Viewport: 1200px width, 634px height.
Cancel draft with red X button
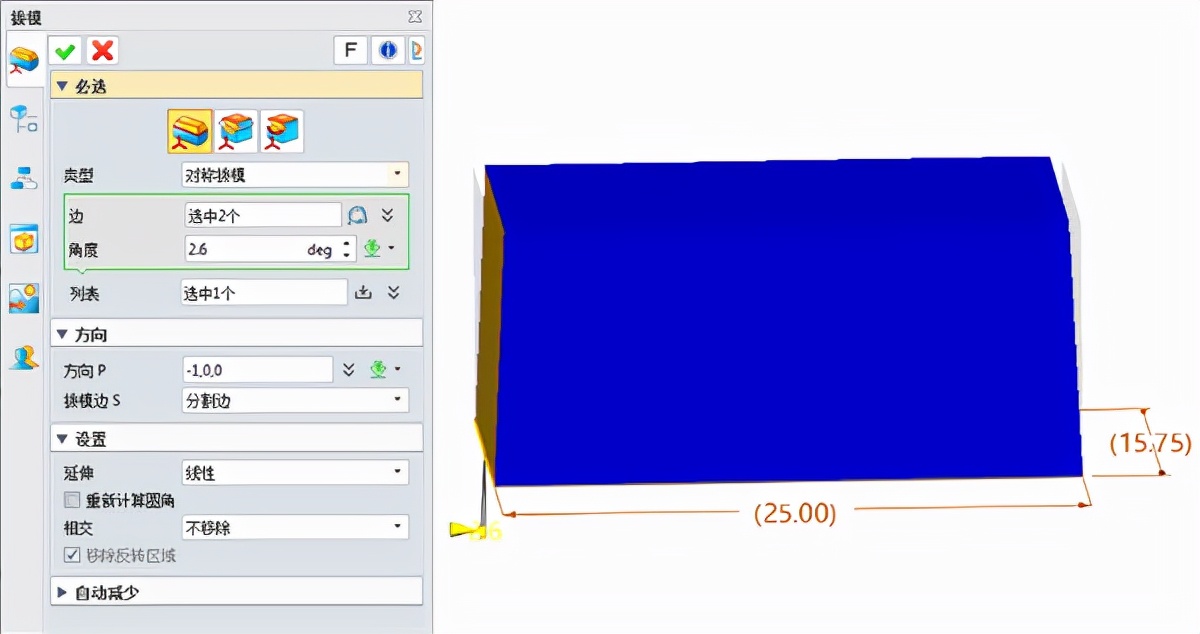(x=102, y=50)
